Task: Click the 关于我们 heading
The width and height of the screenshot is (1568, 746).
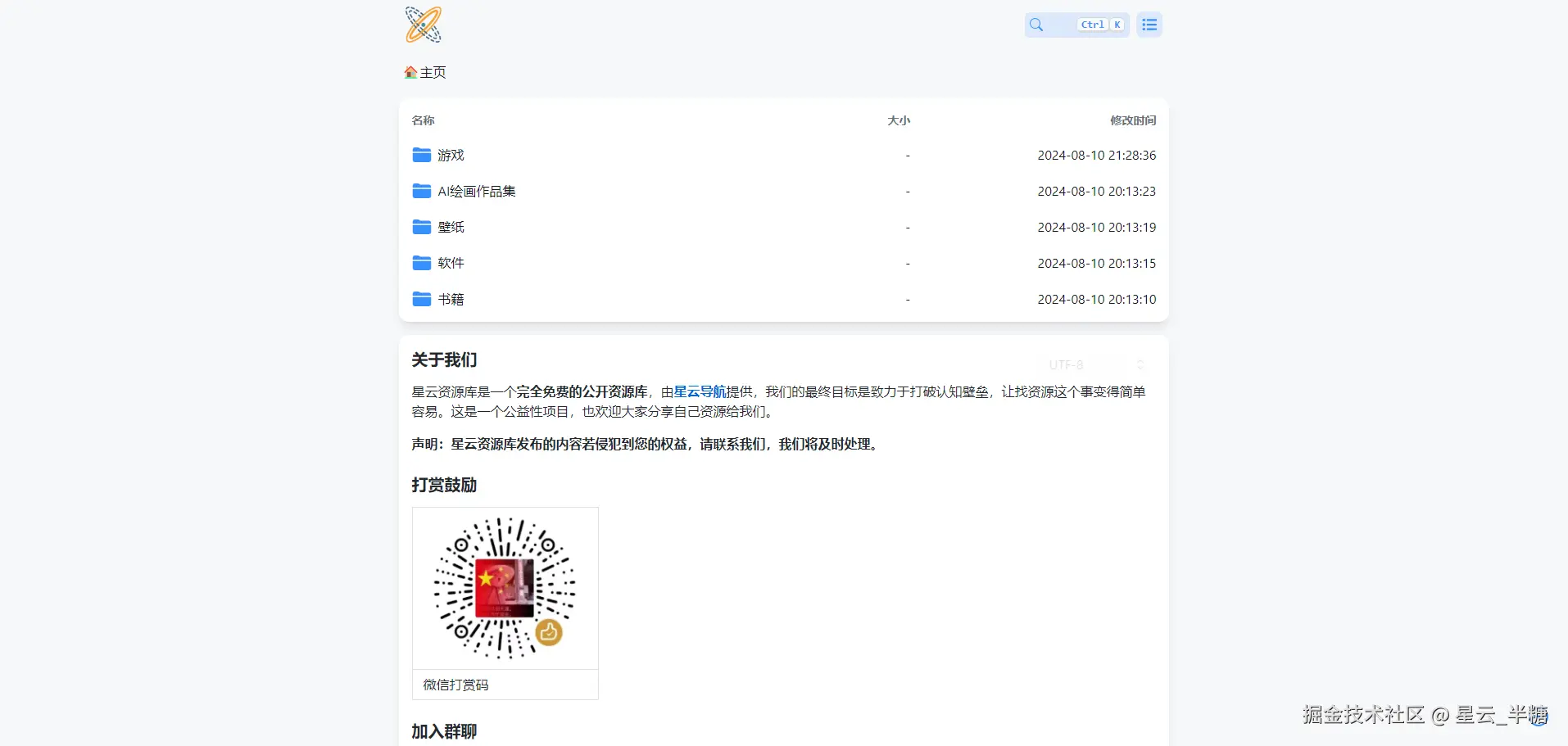Action: (444, 359)
